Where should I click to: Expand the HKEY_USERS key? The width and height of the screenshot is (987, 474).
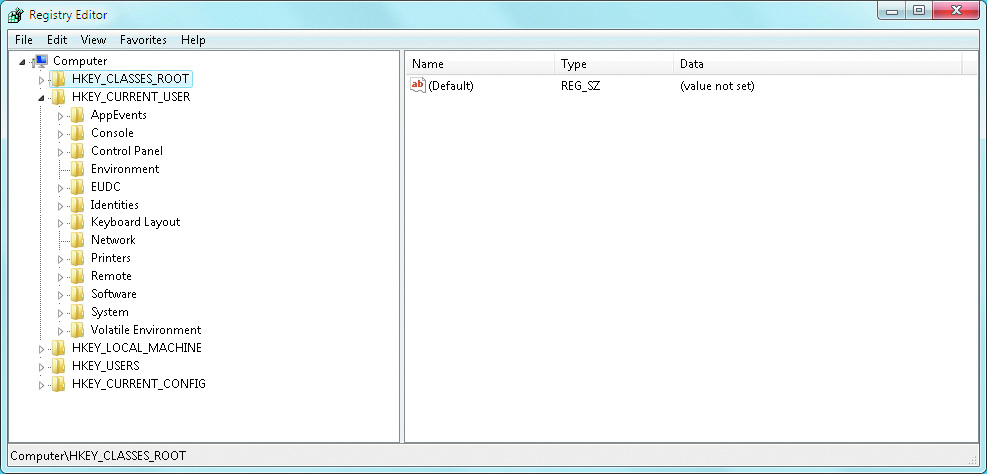click(x=42, y=366)
